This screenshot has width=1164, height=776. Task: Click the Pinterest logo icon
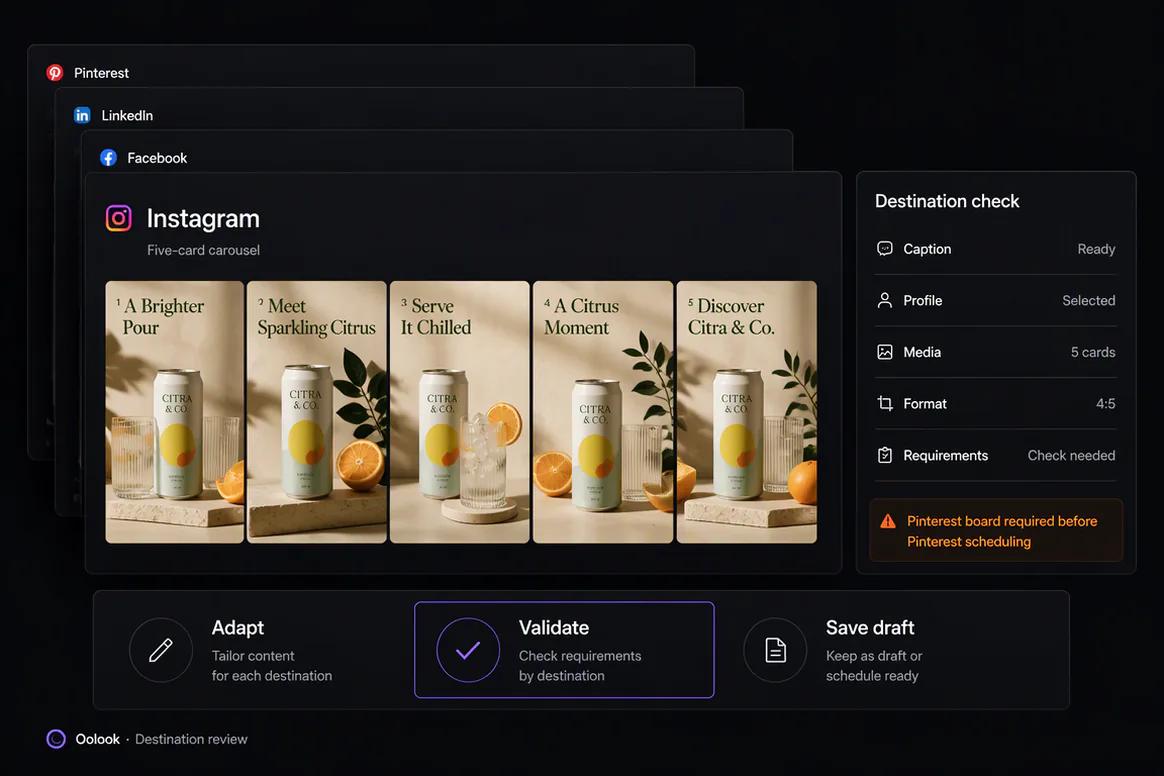(55, 73)
